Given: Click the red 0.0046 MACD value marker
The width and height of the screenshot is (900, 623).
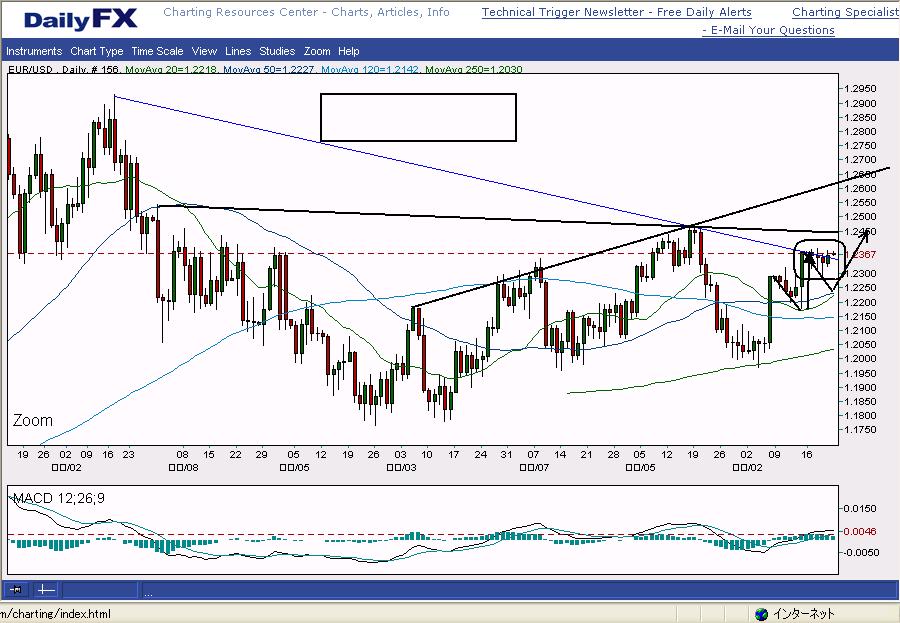Looking at the screenshot, I should click(860, 531).
